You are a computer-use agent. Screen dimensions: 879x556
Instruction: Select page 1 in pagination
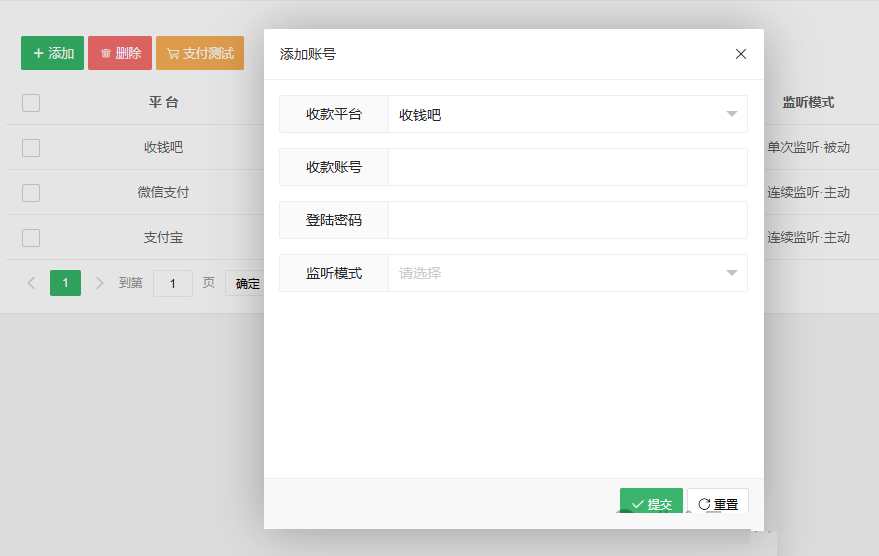click(65, 283)
